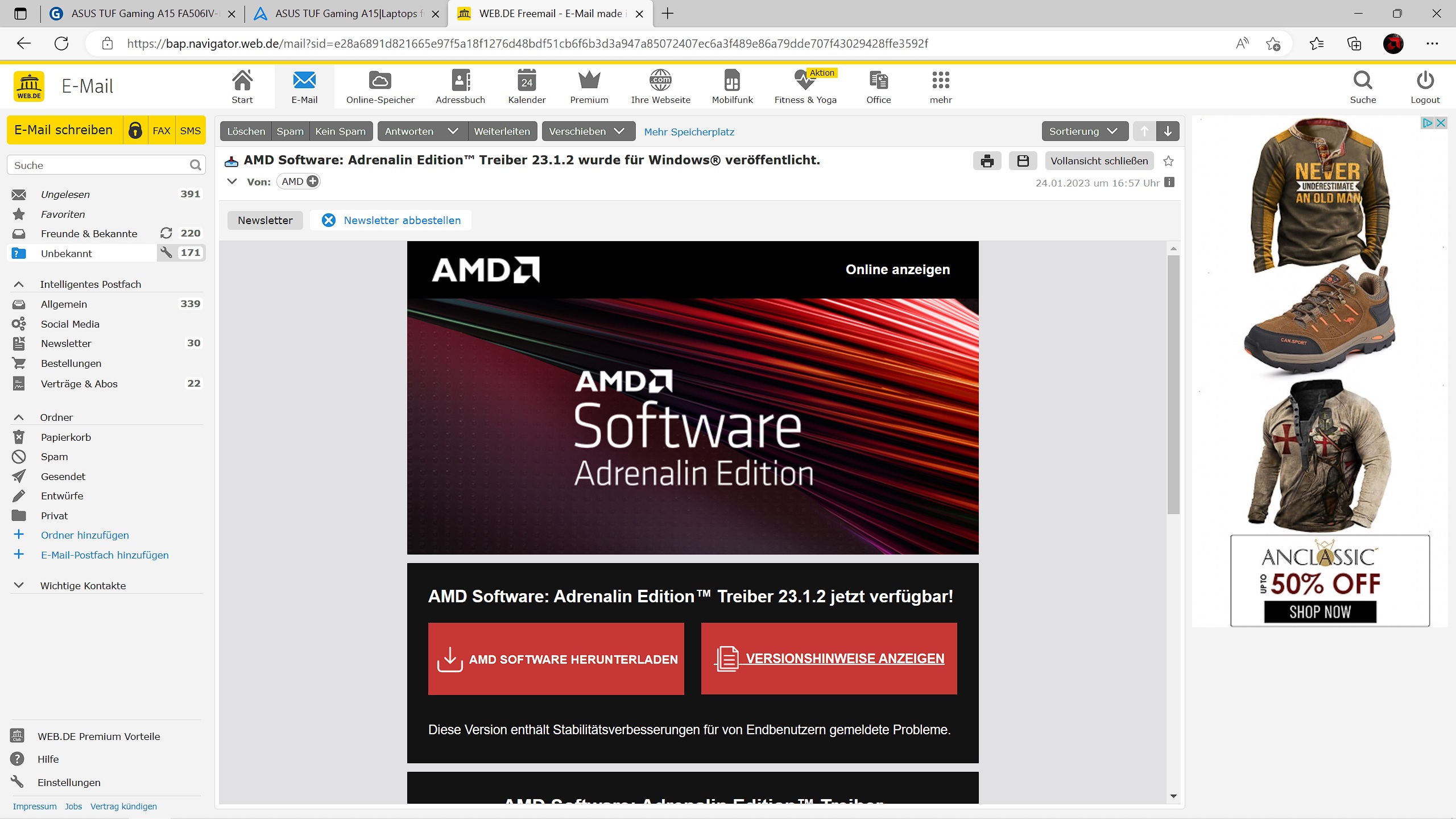
Task: Click Newsletter abbestellen link
Action: (x=402, y=220)
